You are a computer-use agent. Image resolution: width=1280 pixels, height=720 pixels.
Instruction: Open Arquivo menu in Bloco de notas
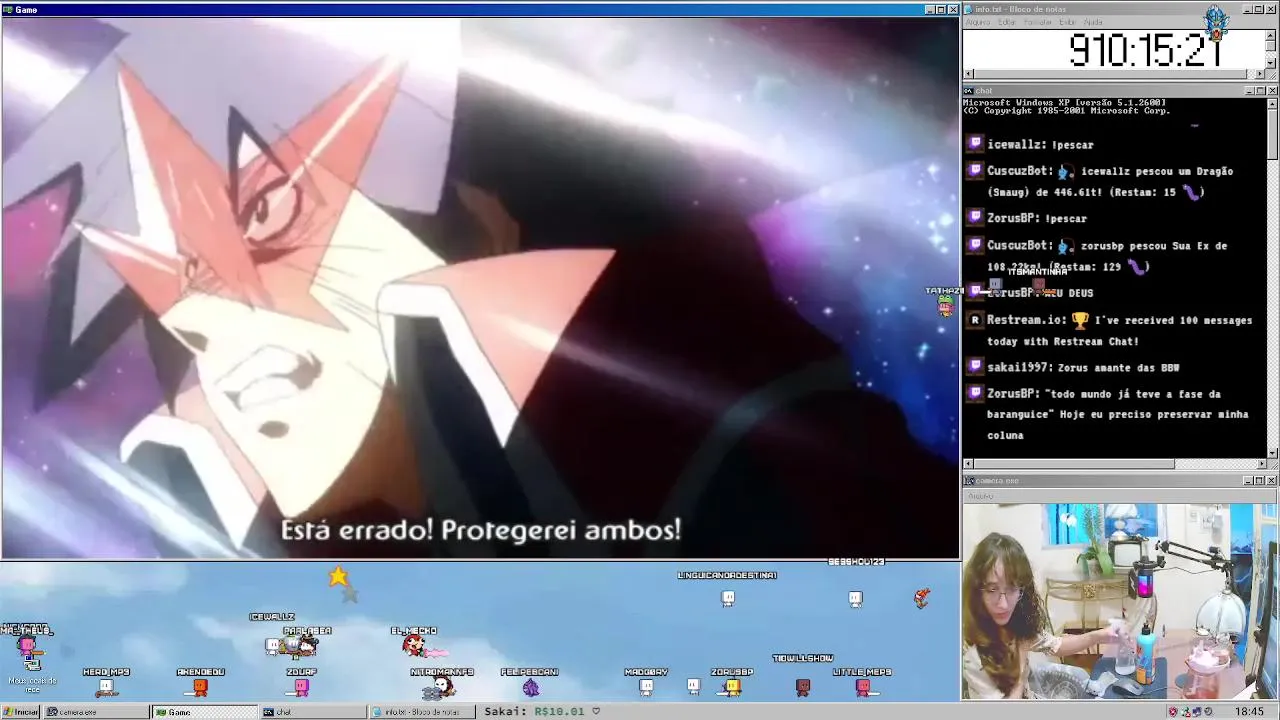(978, 22)
